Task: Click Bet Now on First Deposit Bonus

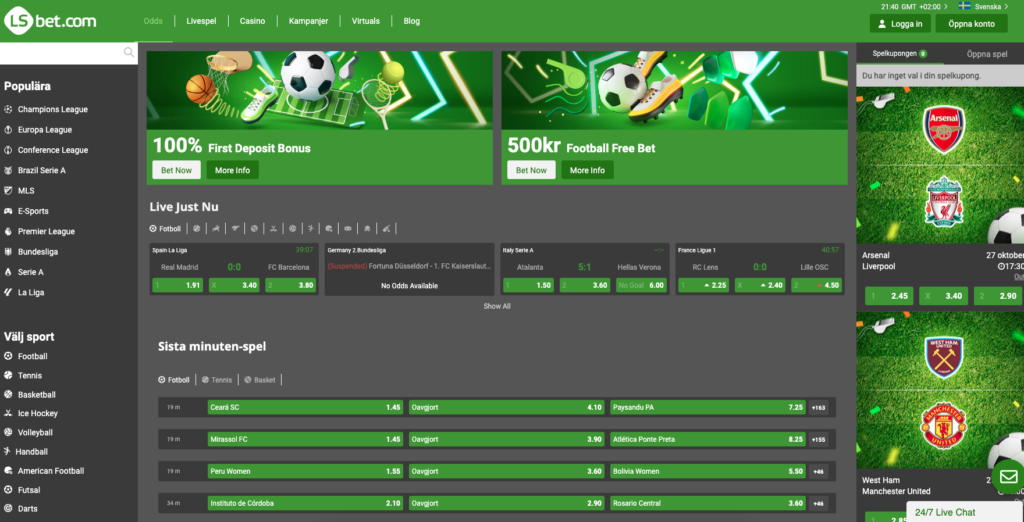Action: pyautogui.click(x=176, y=170)
